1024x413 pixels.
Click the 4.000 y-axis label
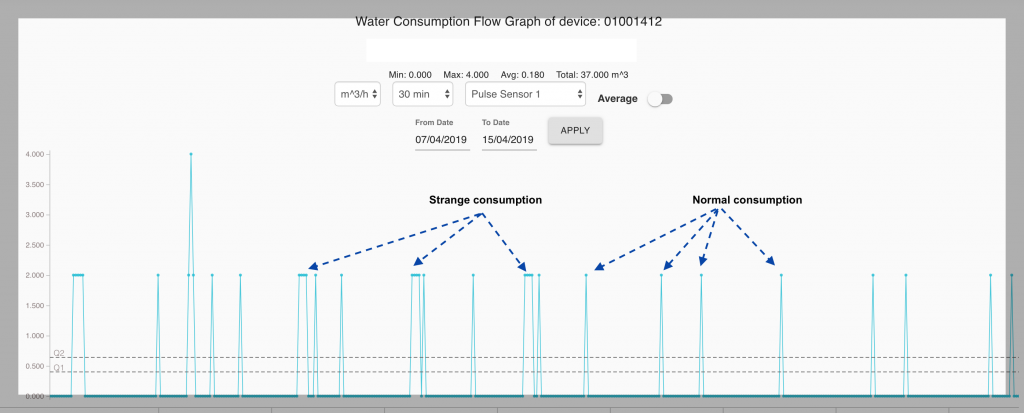(x=35, y=155)
